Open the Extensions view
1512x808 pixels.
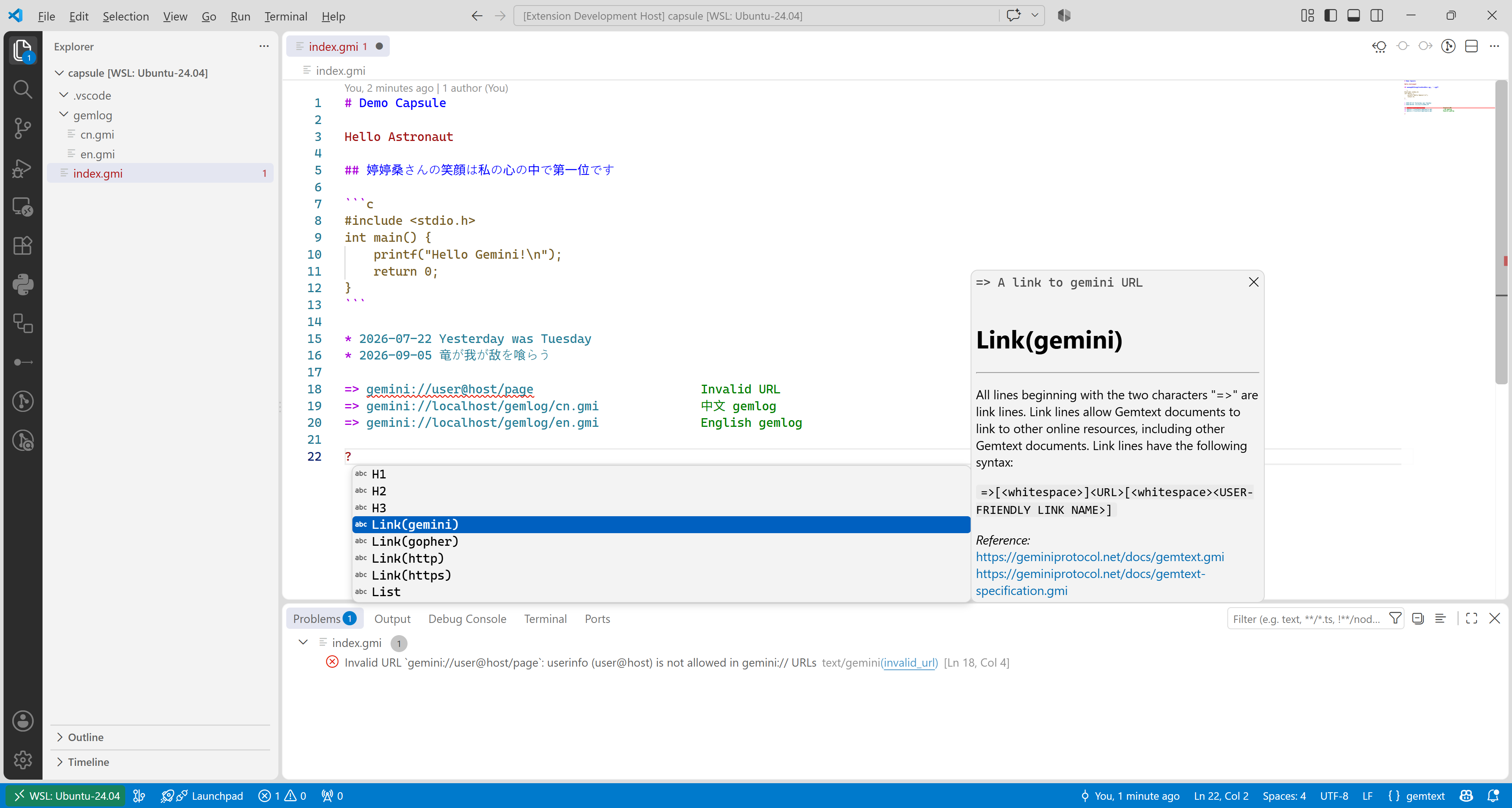22,245
